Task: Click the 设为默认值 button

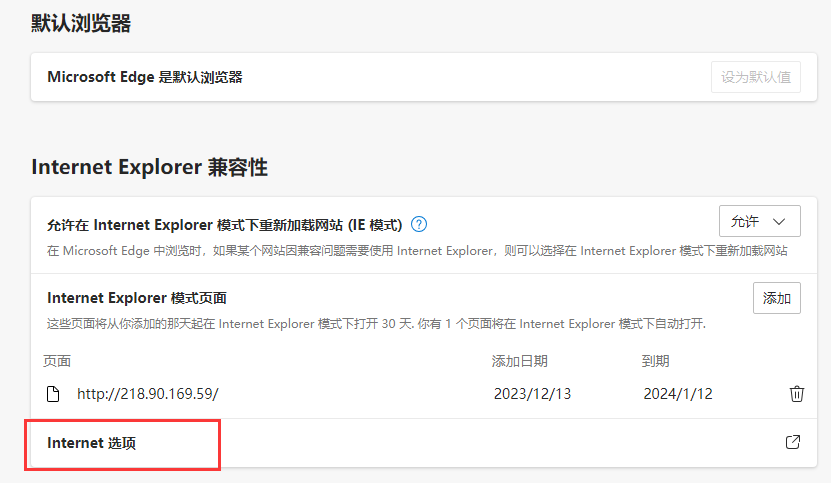Action: [756, 77]
